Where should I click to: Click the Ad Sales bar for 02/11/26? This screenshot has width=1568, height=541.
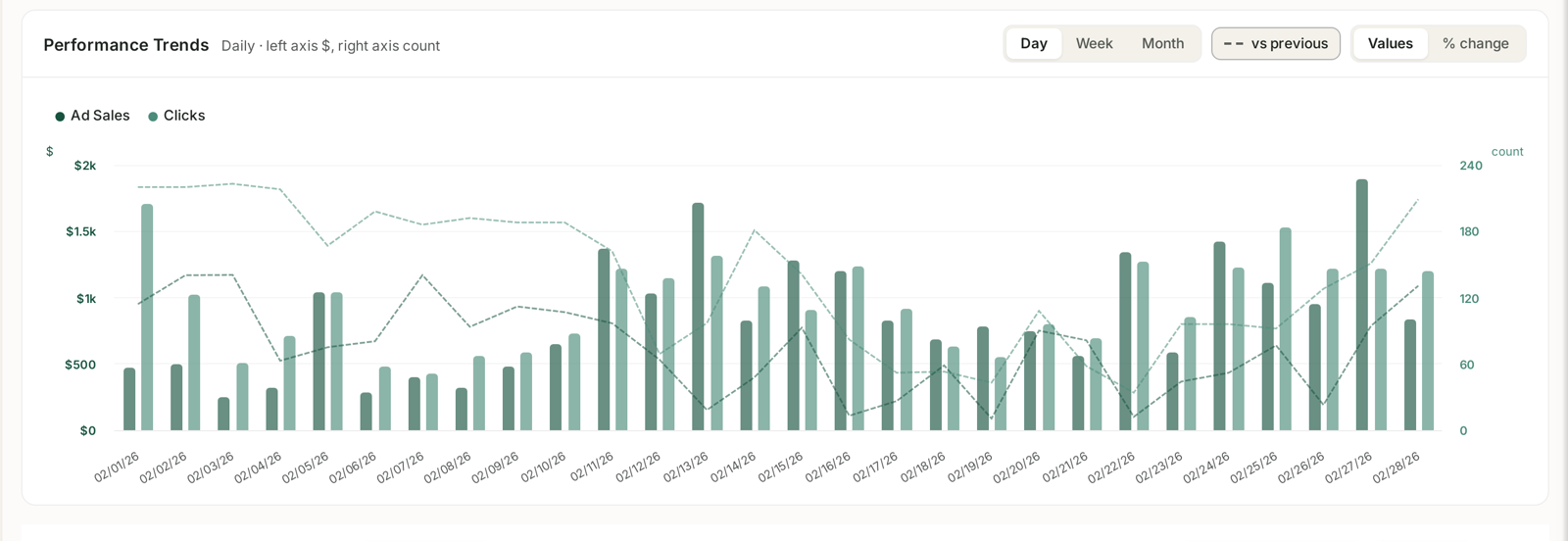(604, 339)
